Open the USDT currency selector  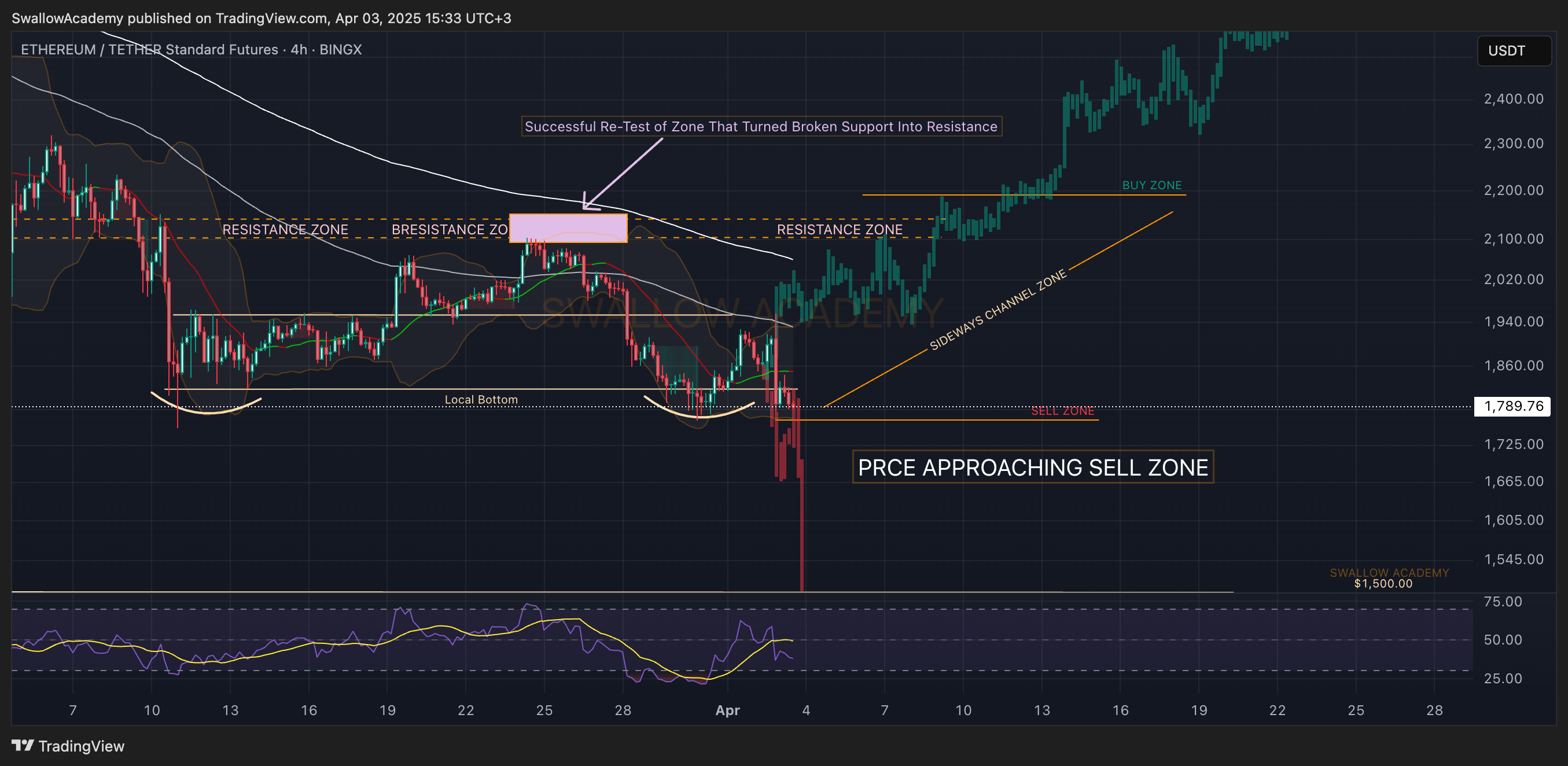coord(1513,50)
